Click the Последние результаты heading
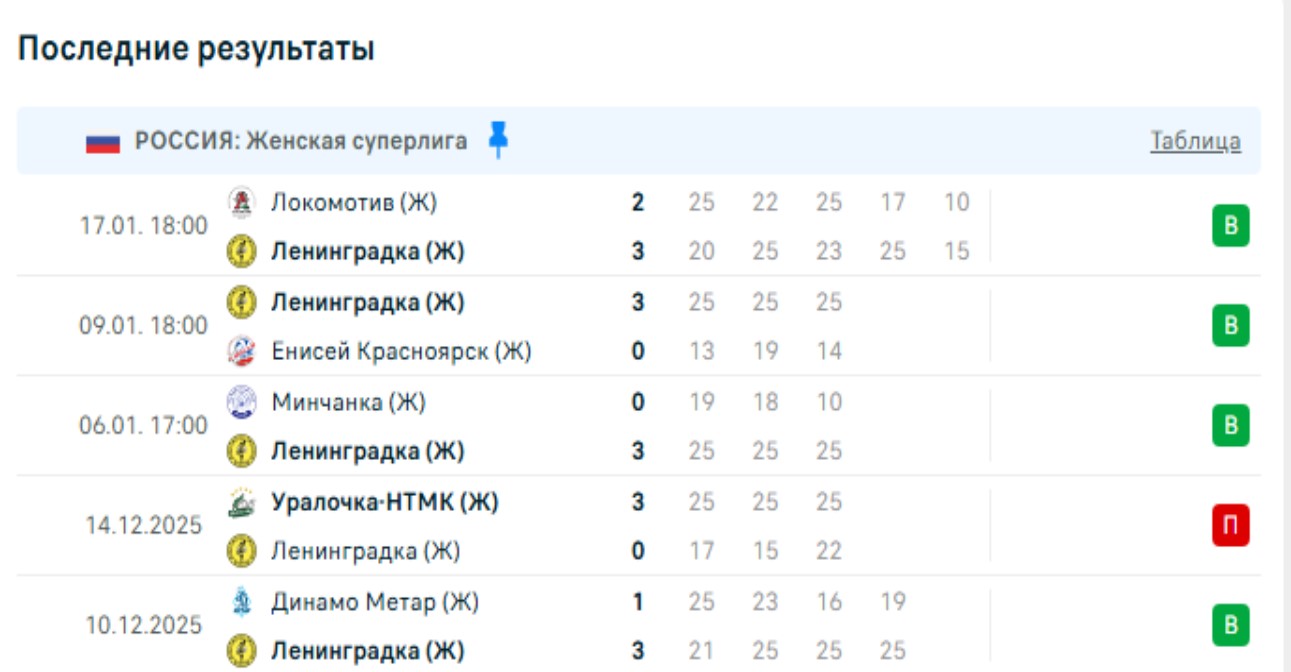Screen dimensions: 1291x672 (x=197, y=49)
